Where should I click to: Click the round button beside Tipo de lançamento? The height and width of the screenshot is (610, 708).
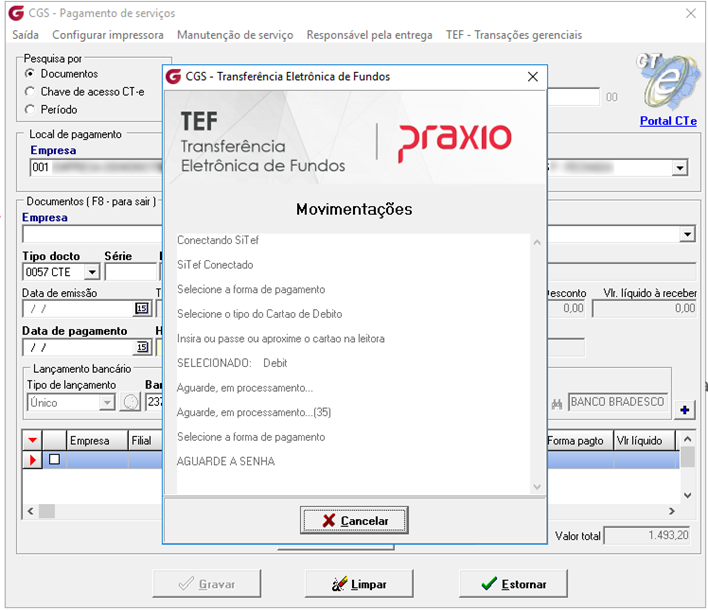point(130,402)
